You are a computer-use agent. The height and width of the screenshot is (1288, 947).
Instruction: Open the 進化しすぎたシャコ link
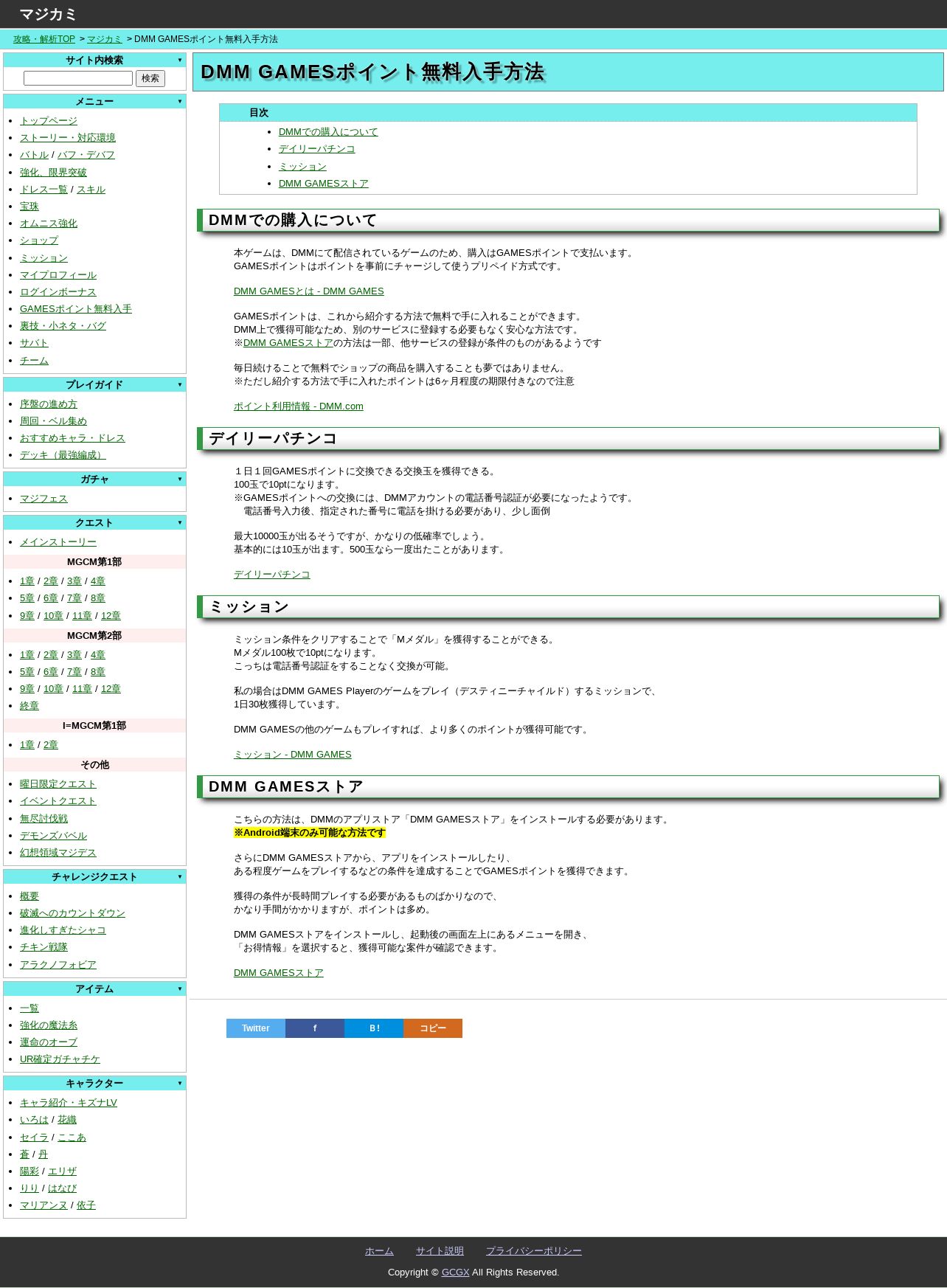click(63, 930)
